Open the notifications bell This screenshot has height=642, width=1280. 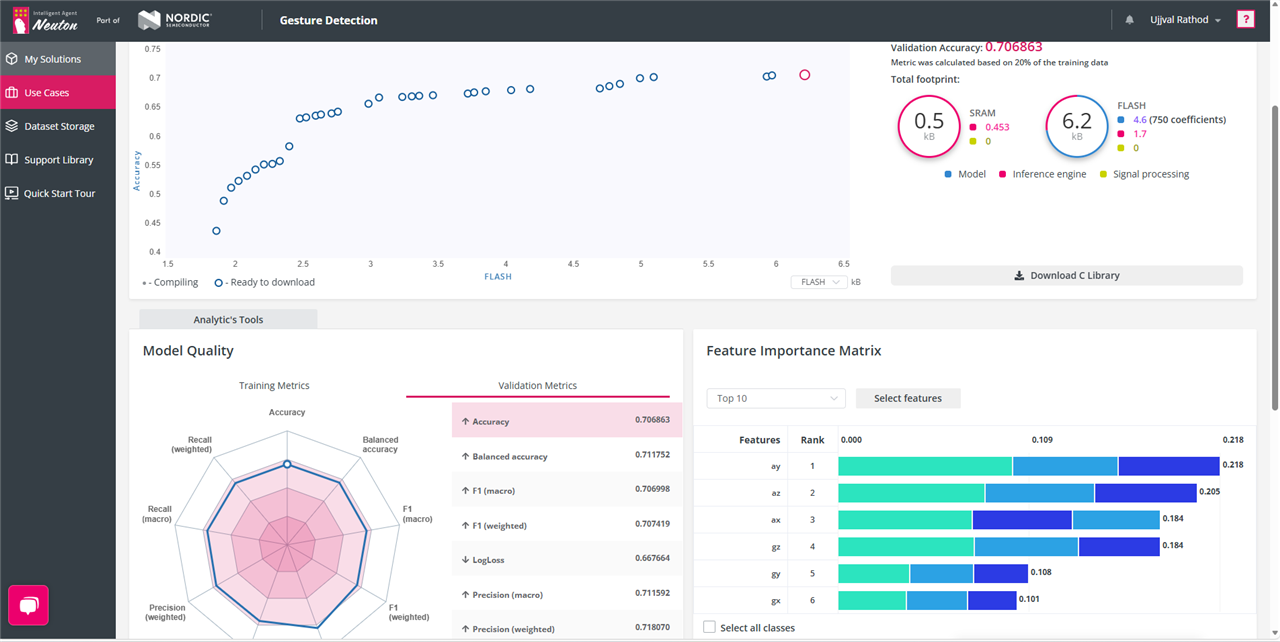point(1129,20)
